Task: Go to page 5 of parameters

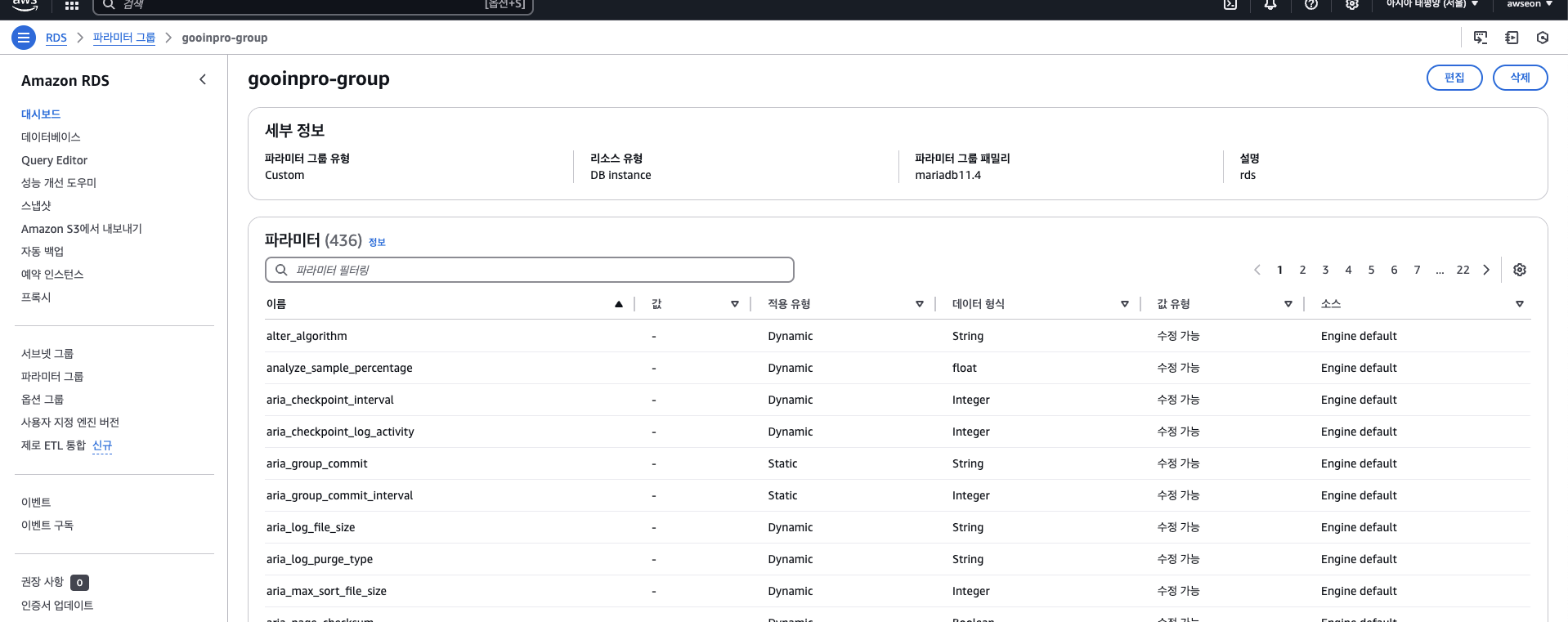Action: click(1372, 270)
